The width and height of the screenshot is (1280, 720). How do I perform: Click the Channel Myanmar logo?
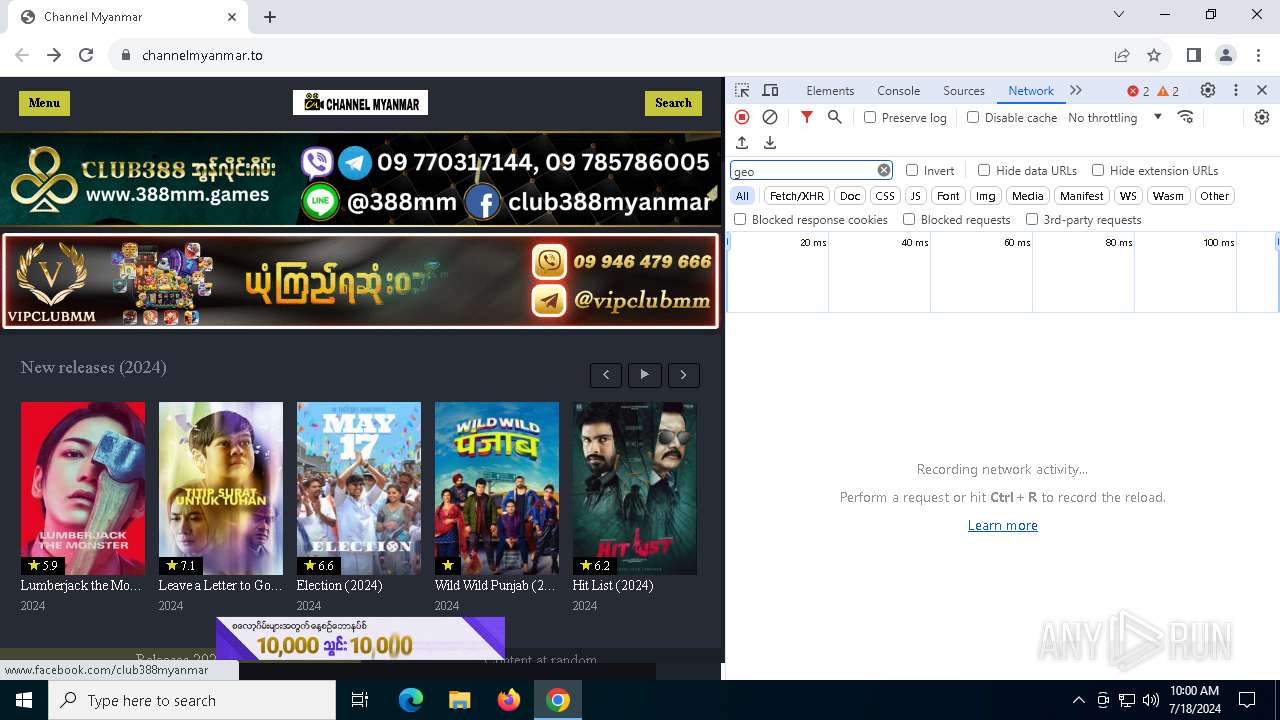click(360, 103)
